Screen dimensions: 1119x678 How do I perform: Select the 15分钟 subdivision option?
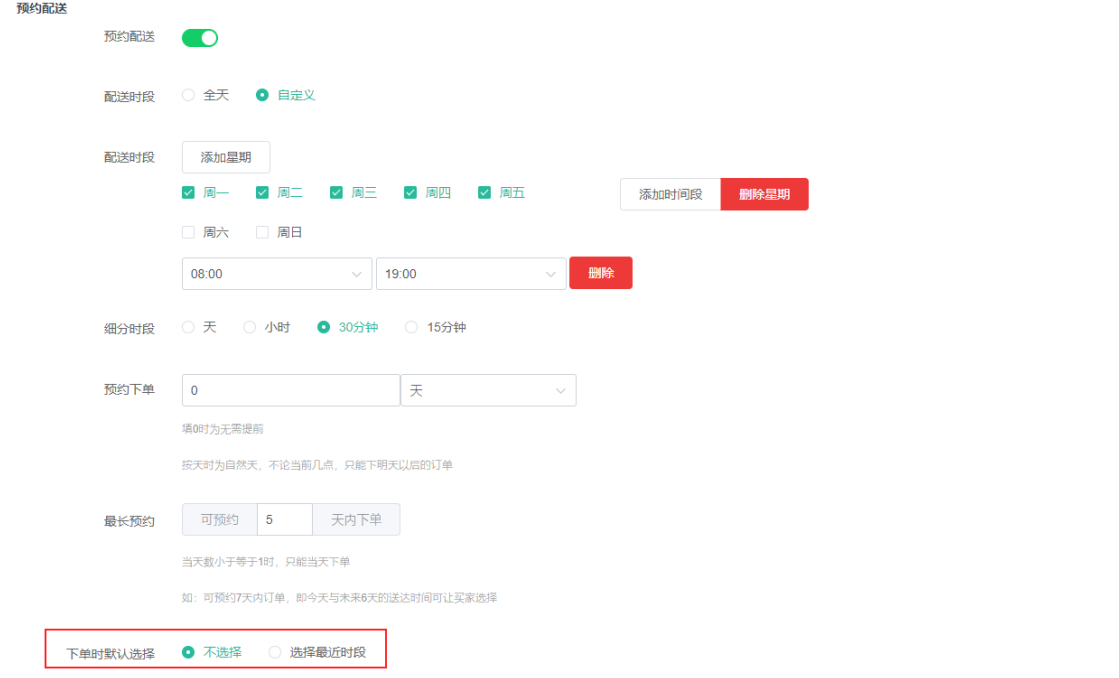coord(411,327)
